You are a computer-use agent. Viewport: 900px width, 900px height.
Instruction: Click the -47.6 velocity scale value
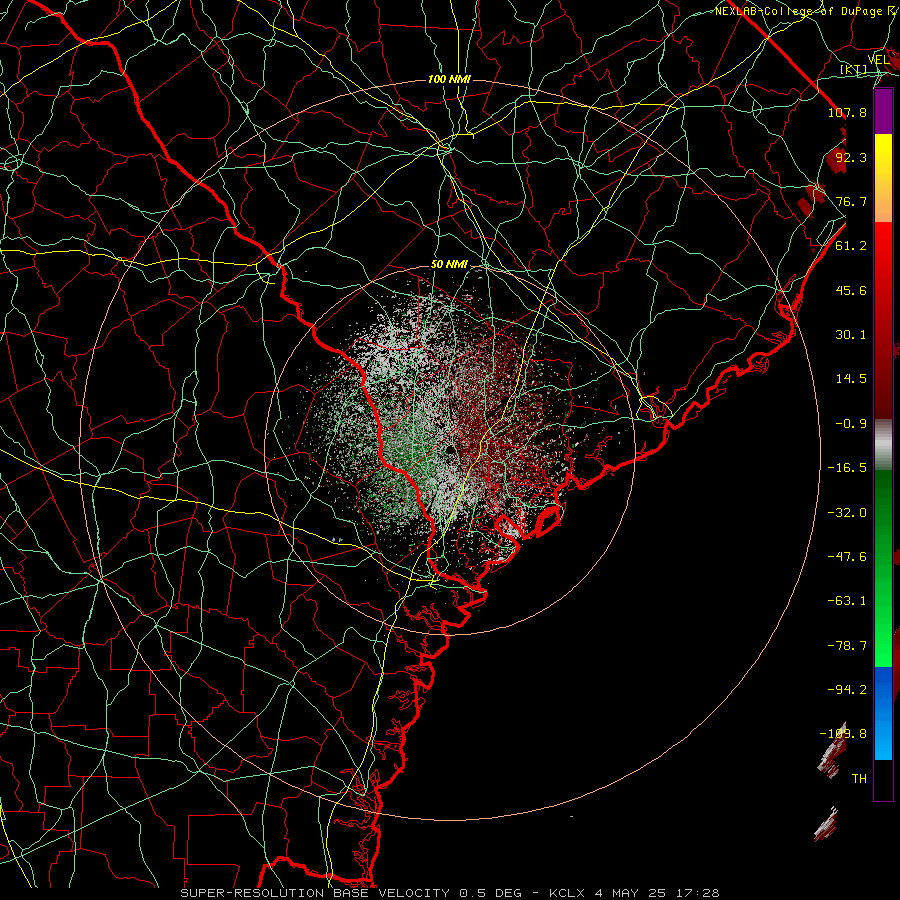point(847,557)
